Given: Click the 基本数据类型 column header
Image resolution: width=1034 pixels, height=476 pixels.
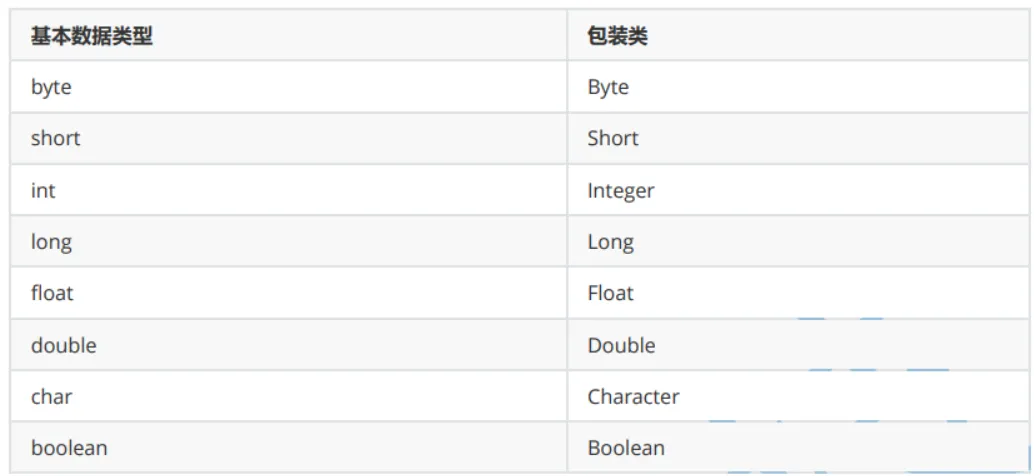Looking at the screenshot, I should pos(91,36).
